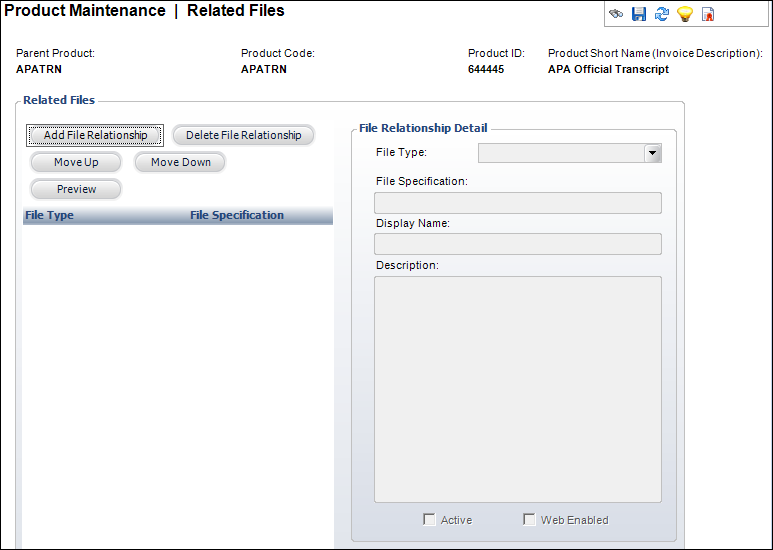The width and height of the screenshot is (773, 550).
Task: Click the empty related files list area
Action: tap(177, 384)
